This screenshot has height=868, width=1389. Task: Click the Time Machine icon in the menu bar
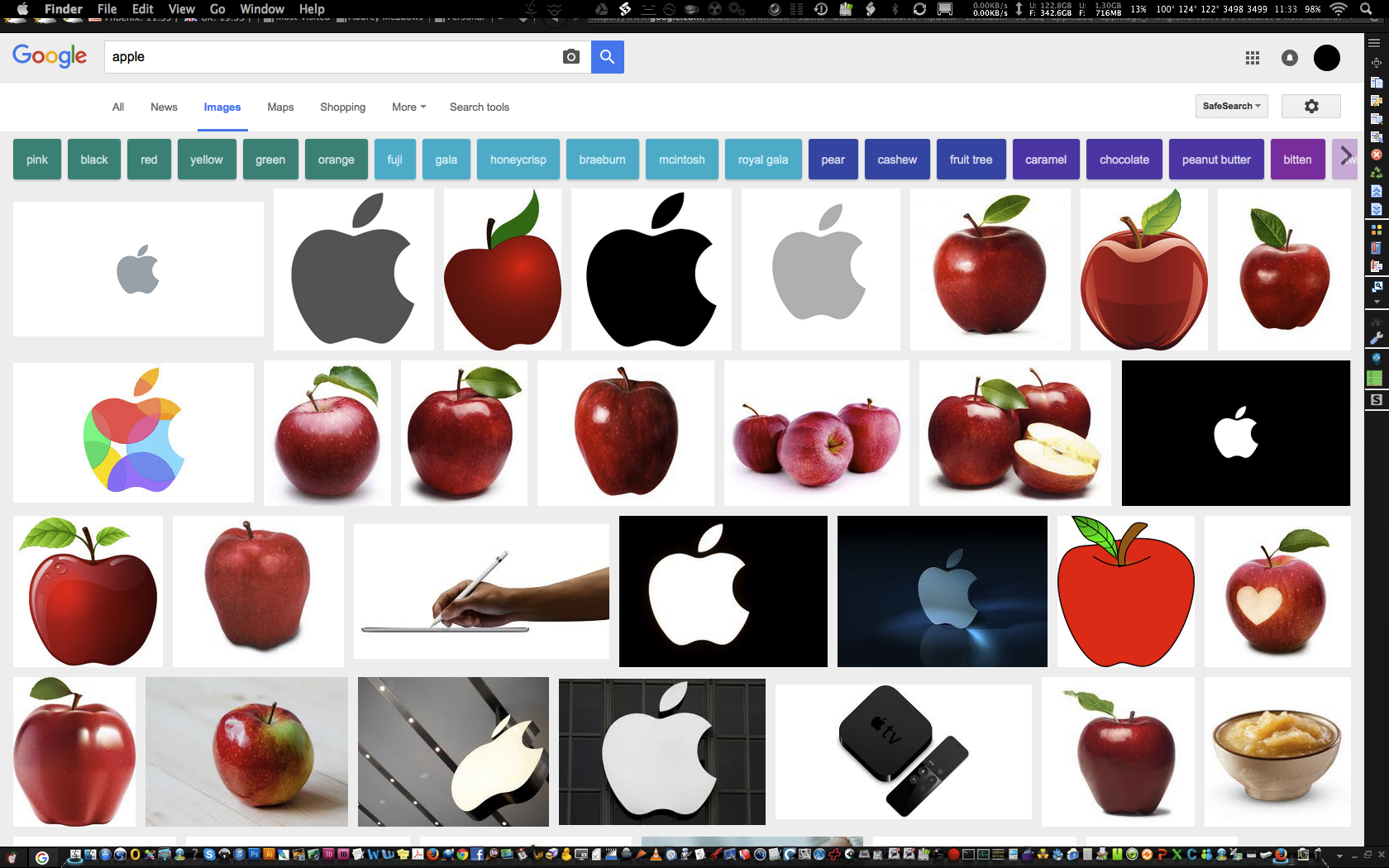click(821, 9)
